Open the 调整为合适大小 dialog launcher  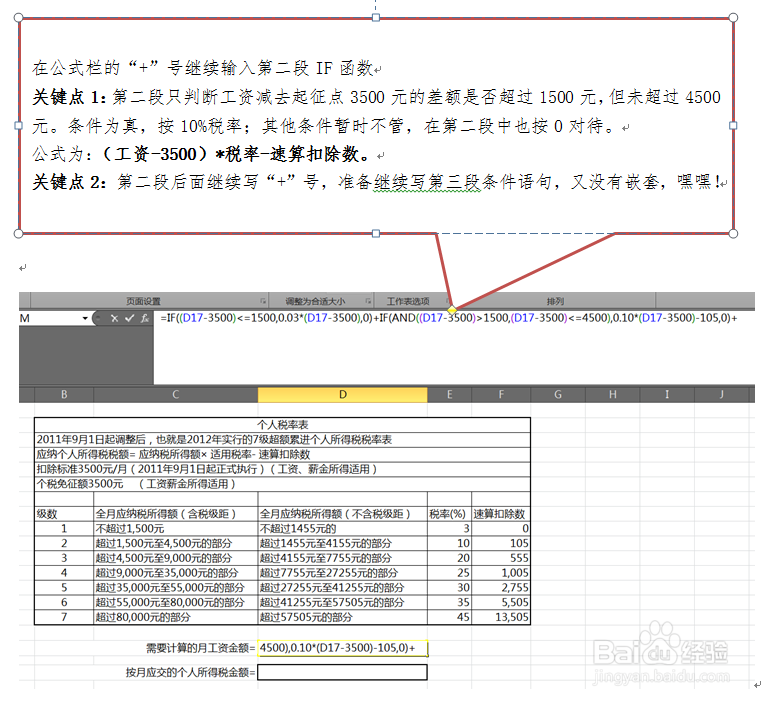[368, 301]
